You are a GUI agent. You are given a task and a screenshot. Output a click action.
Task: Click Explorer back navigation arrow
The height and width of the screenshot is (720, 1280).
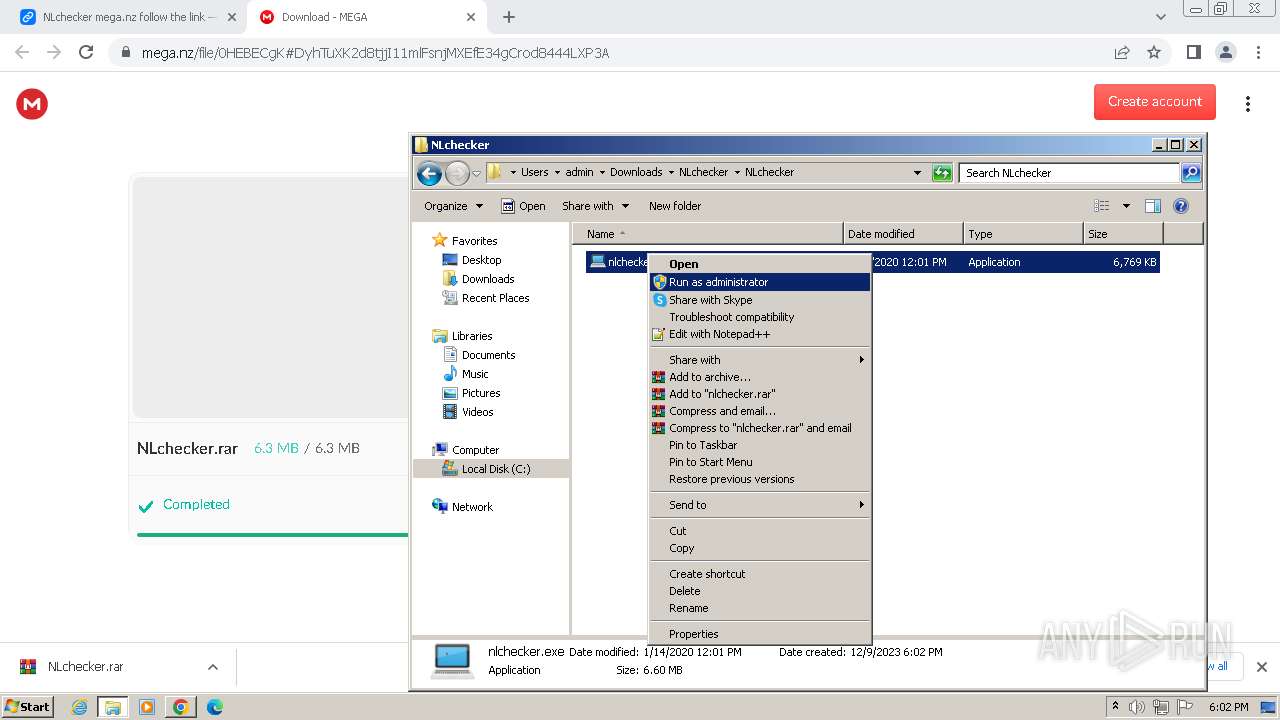point(430,173)
